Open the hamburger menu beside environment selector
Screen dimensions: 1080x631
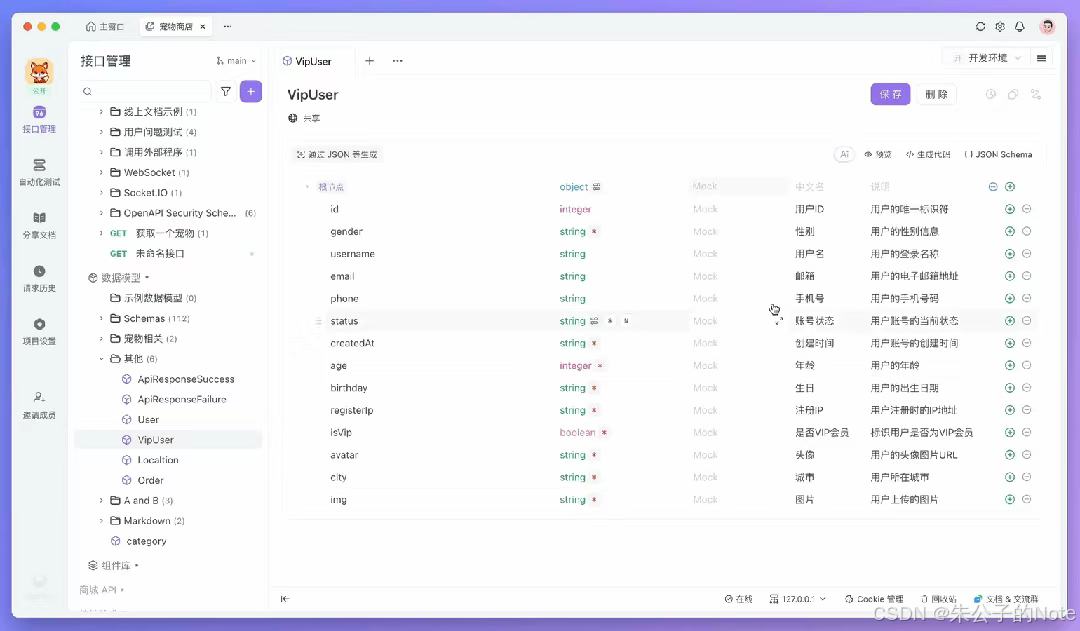(x=1041, y=58)
